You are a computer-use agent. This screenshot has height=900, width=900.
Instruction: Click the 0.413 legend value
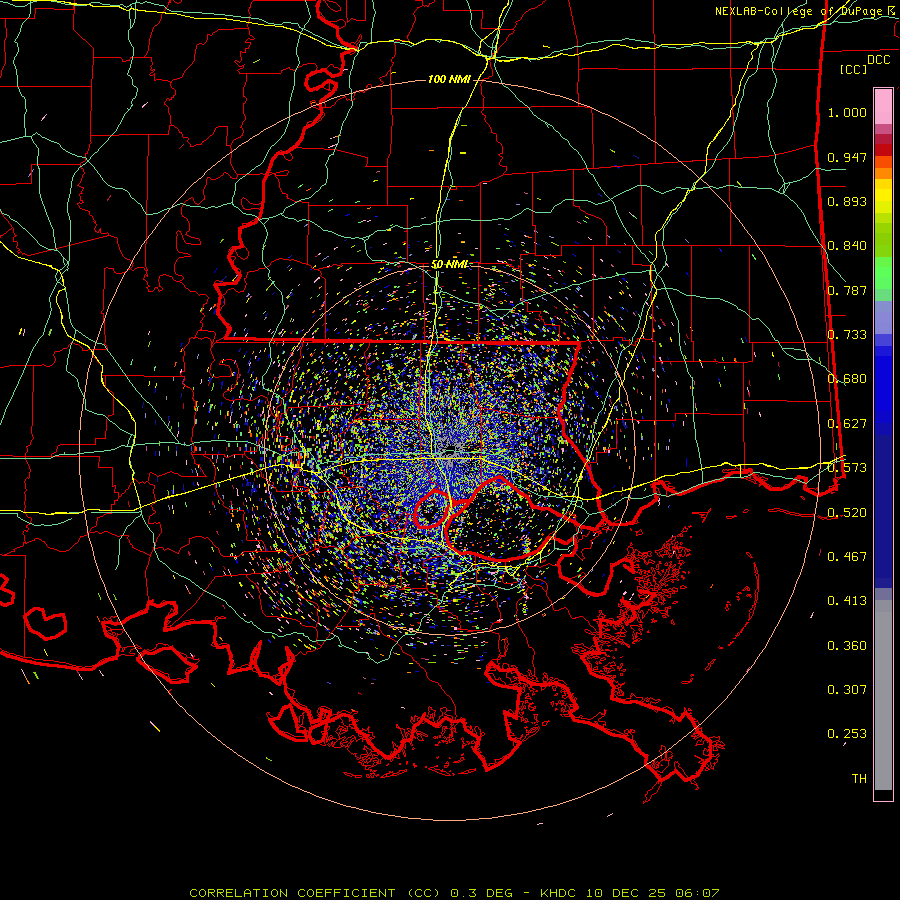point(847,601)
